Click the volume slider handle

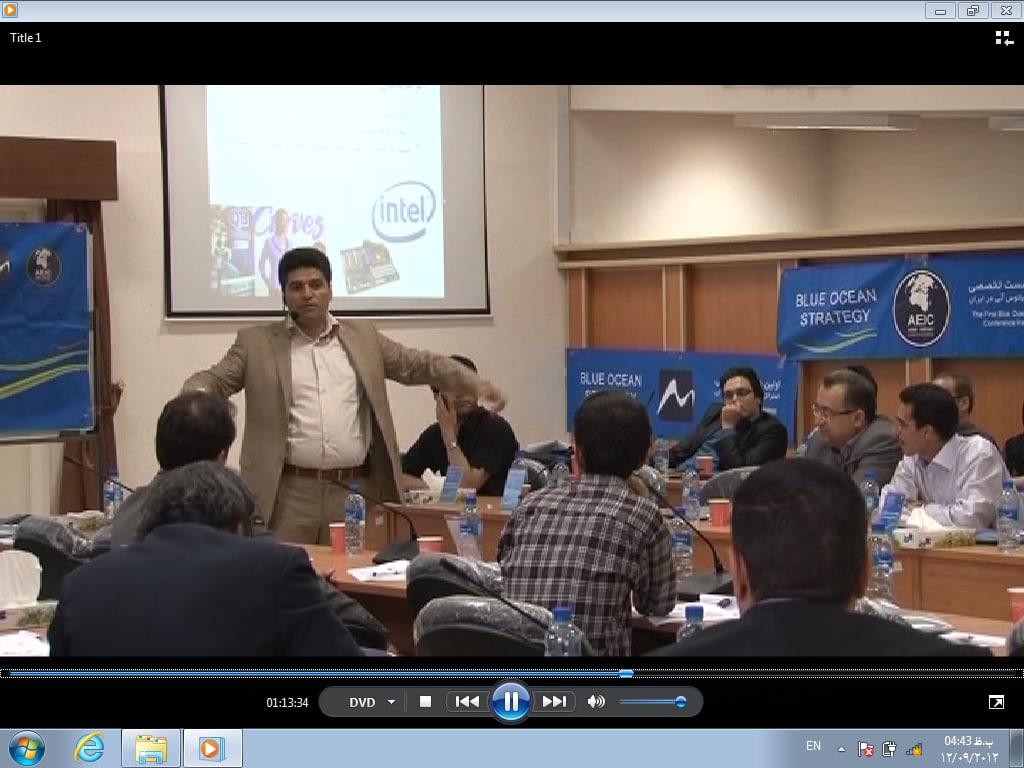tap(680, 701)
